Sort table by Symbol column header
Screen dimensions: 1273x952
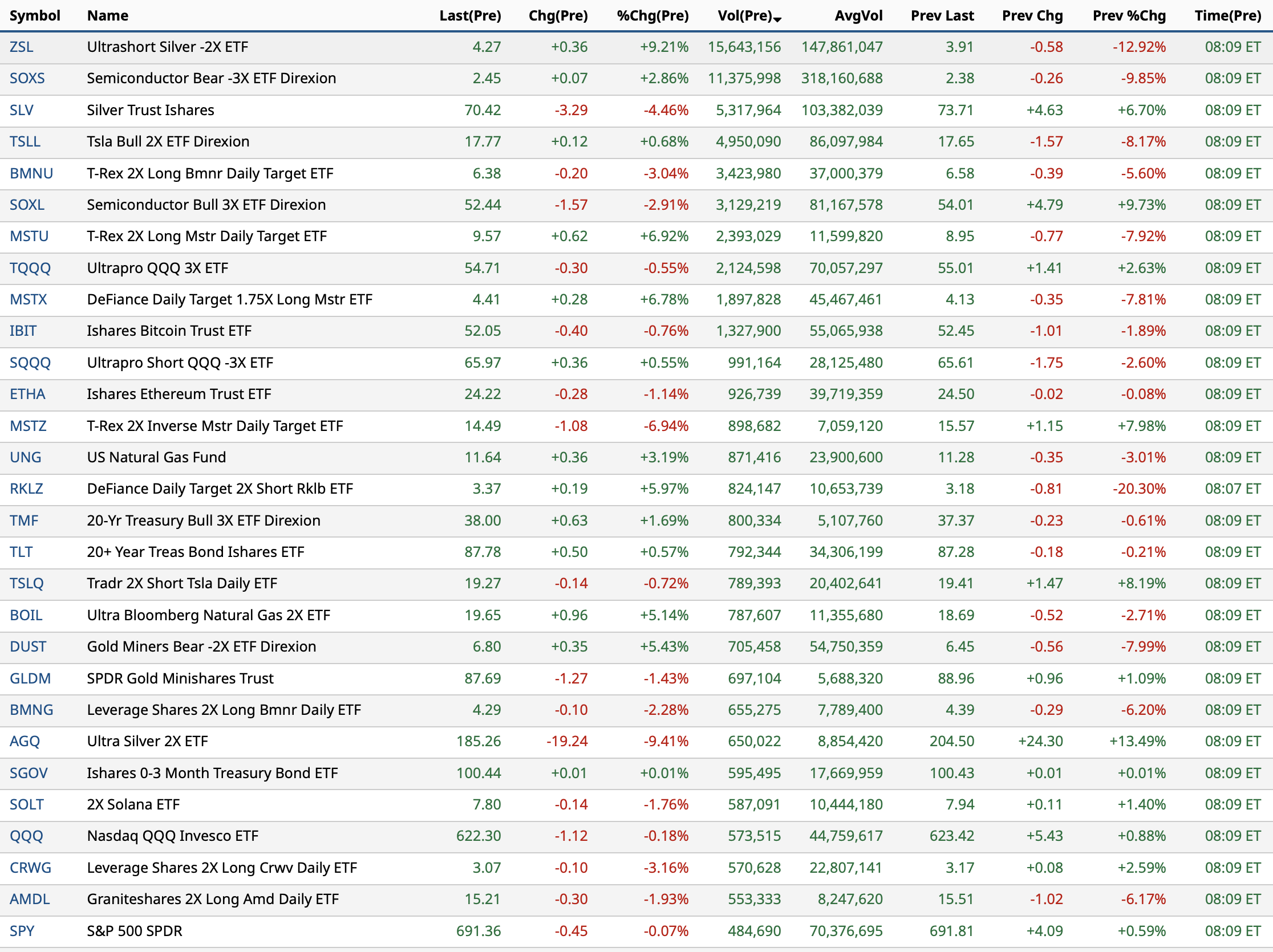(35, 15)
